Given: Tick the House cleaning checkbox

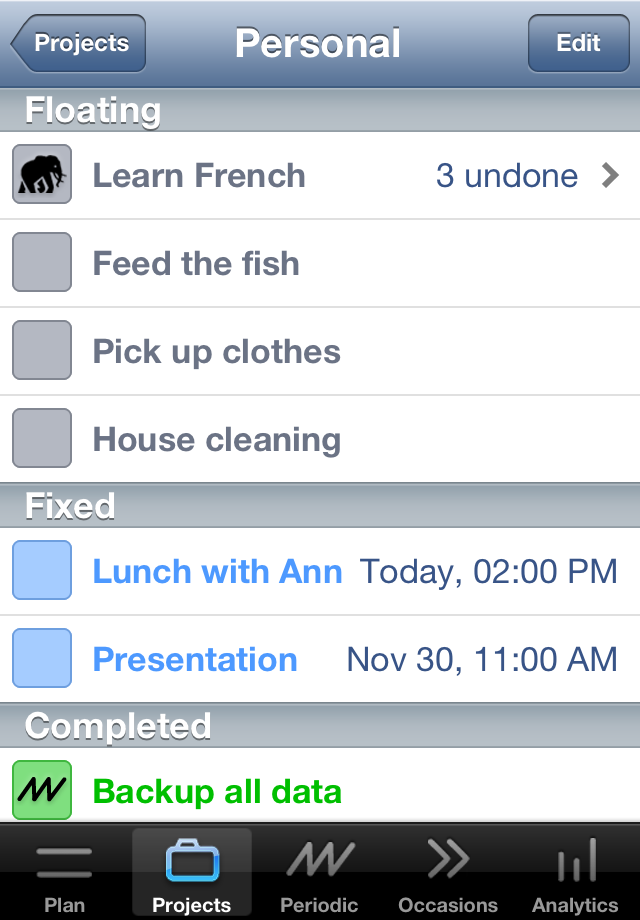Looking at the screenshot, I should pyautogui.click(x=42, y=438).
